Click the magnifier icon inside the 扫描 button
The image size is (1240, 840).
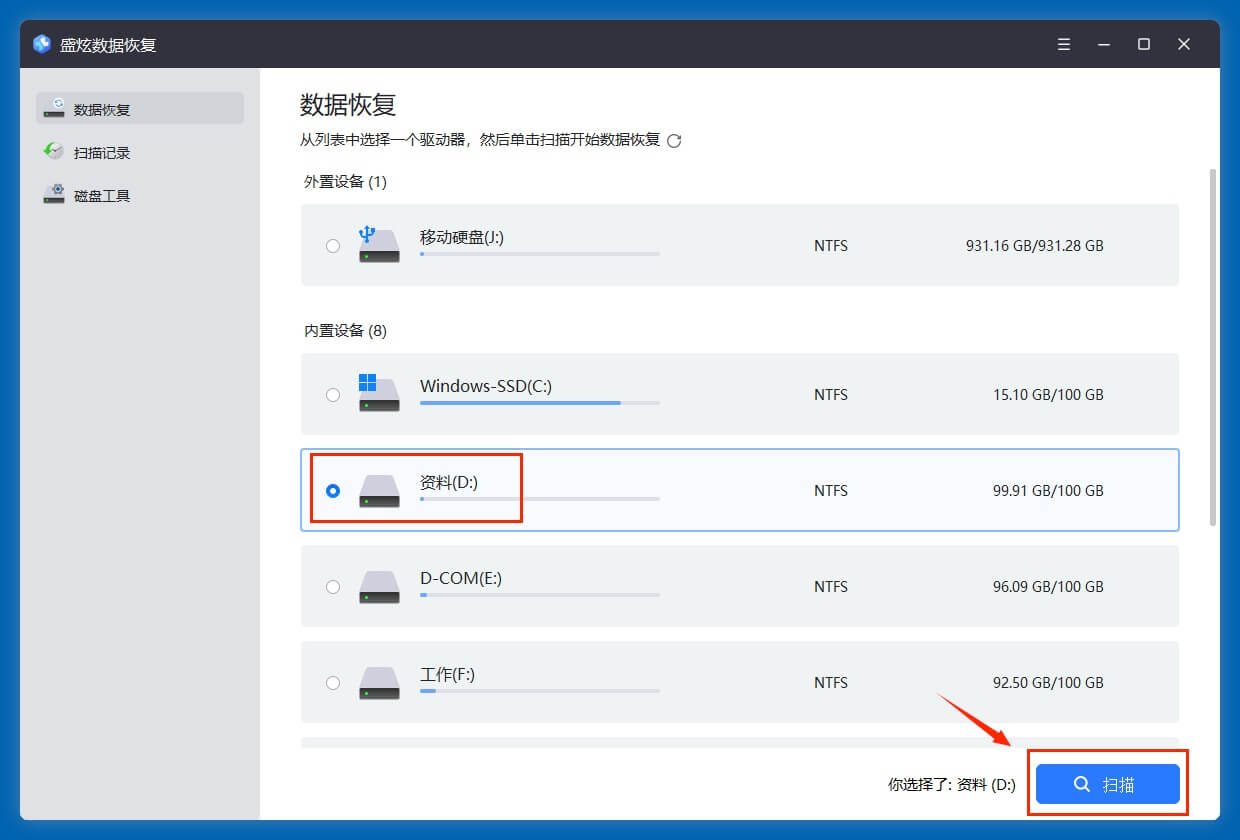1080,784
